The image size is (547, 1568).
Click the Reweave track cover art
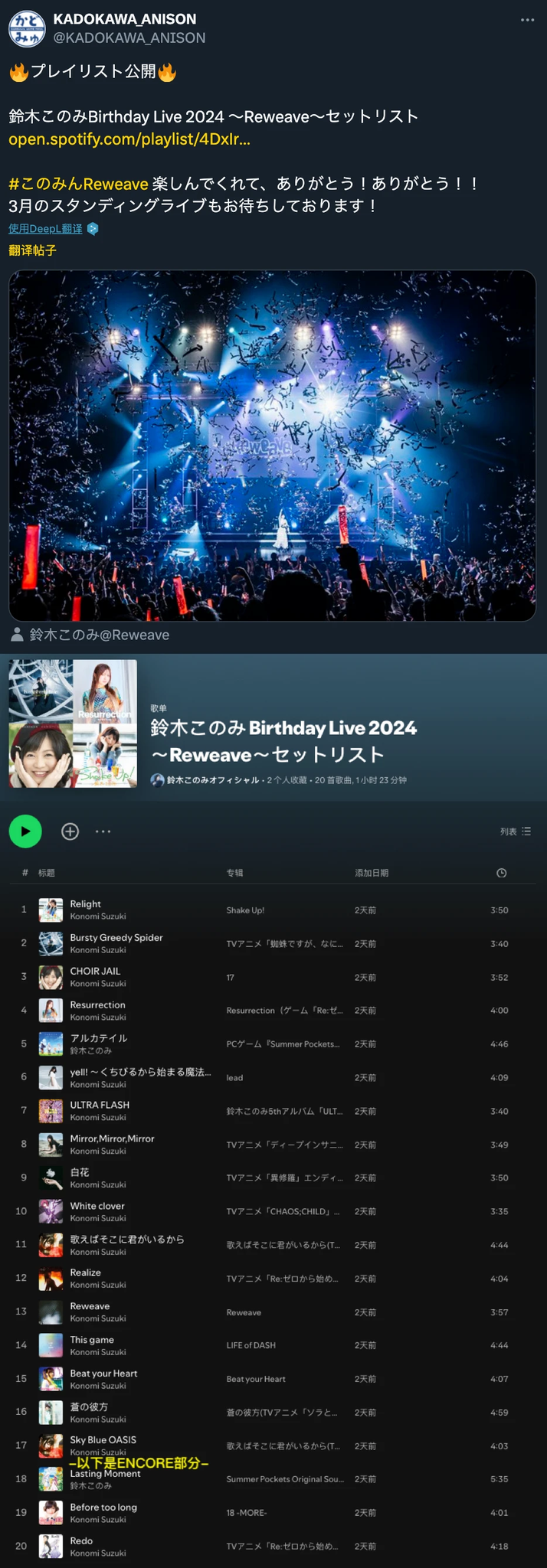(x=51, y=1312)
